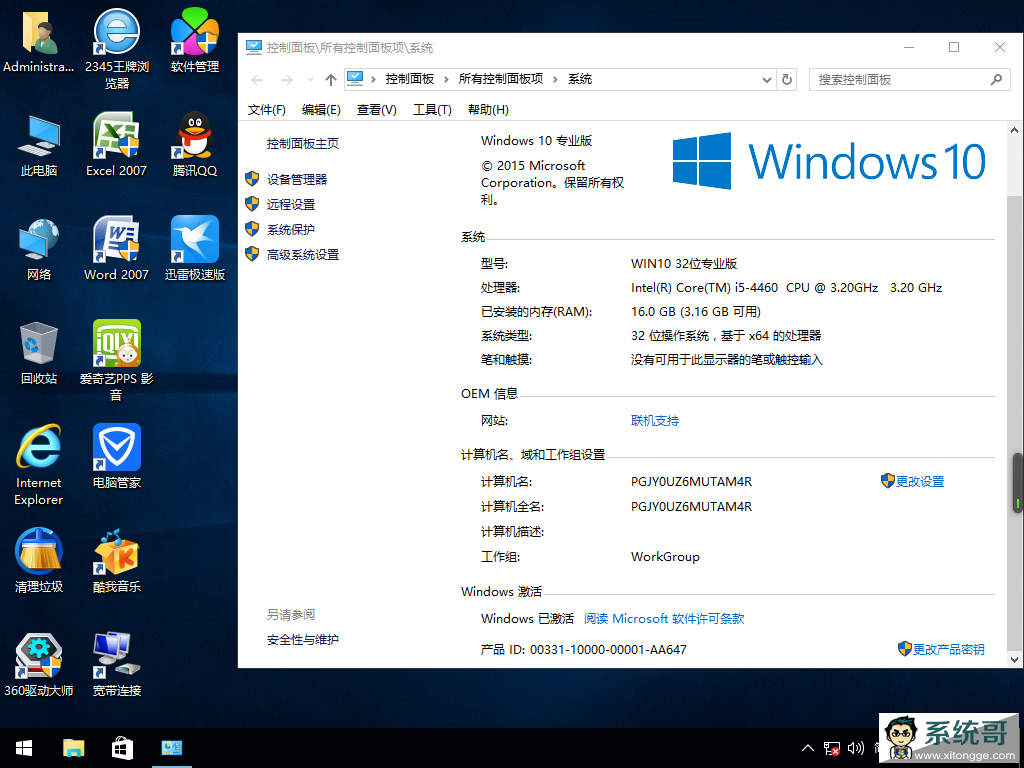Image resolution: width=1024 pixels, height=768 pixels.
Task: Open File Explorer from the taskbar
Action: [73, 748]
